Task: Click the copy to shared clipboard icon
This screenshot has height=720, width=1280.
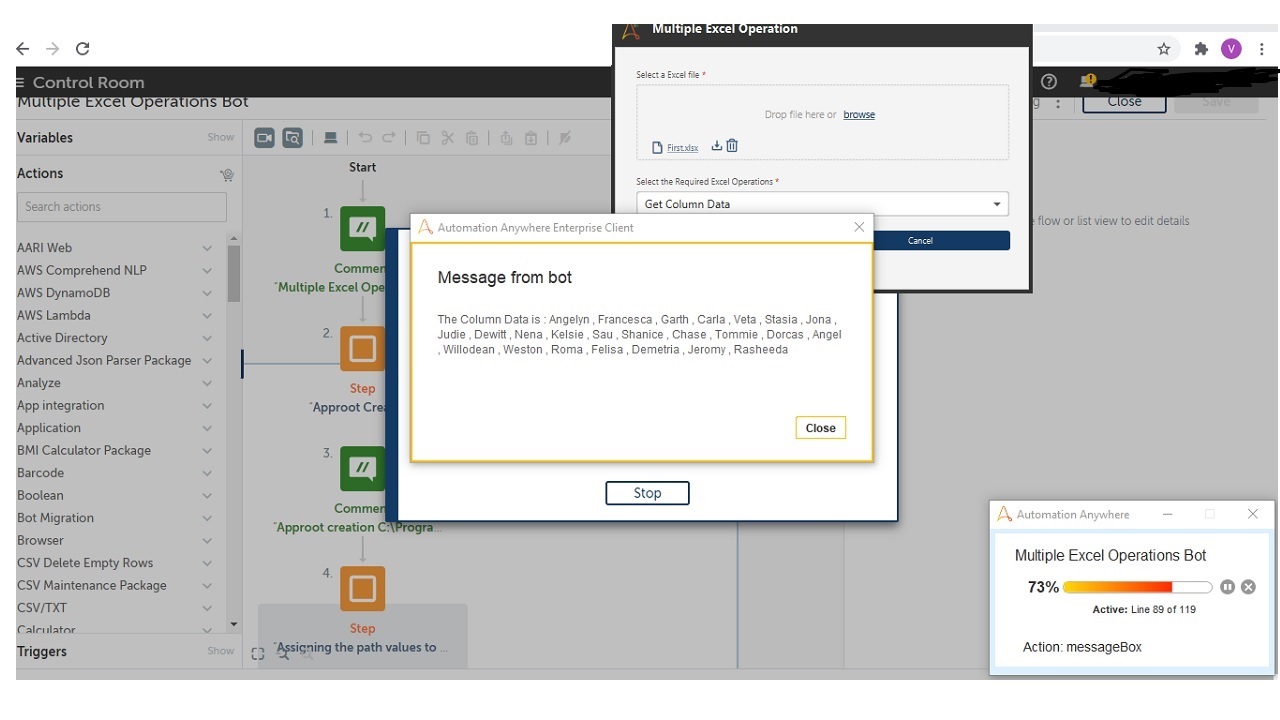Action: 507,138
